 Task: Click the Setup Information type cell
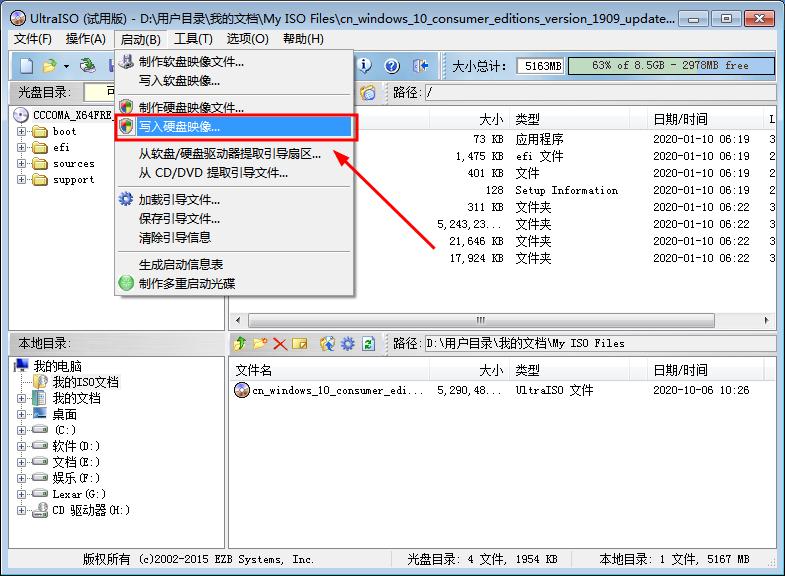click(566, 190)
